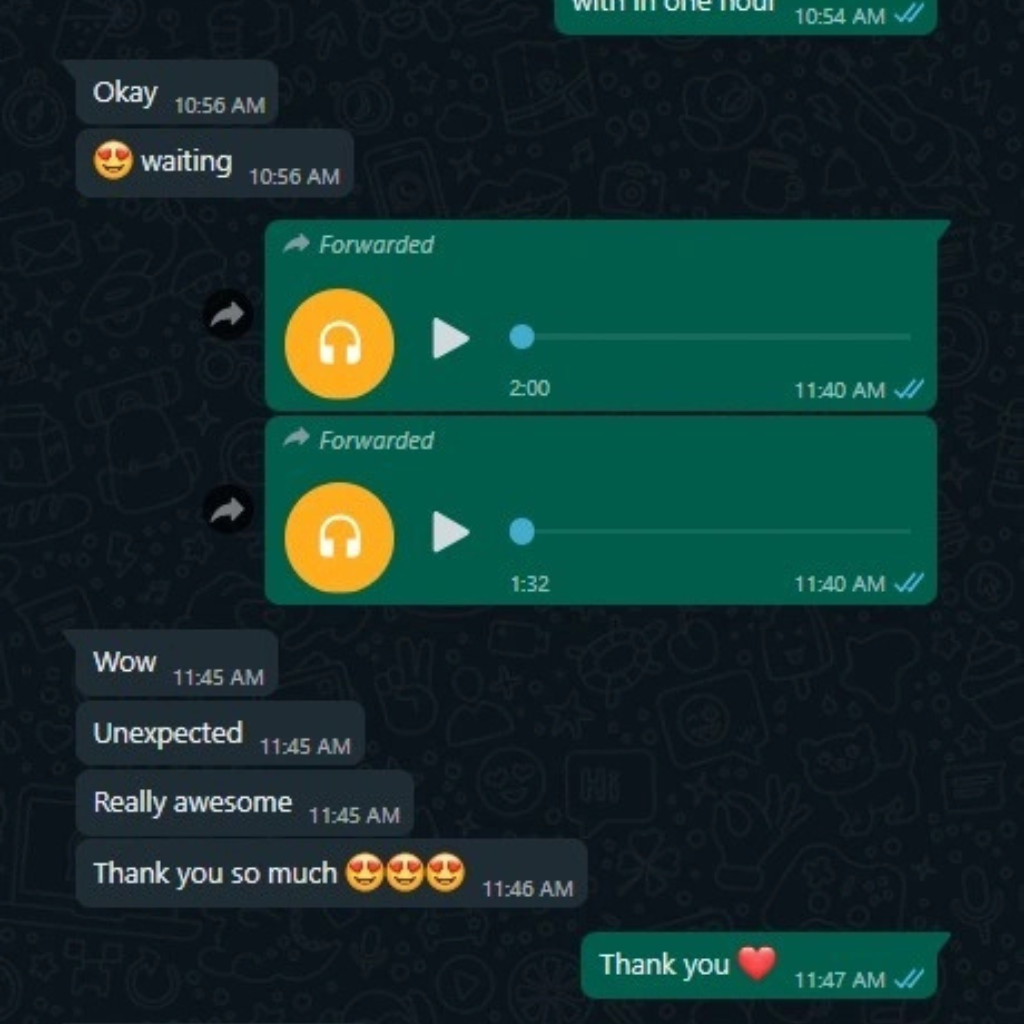The image size is (1024, 1024).
Task: Click the heart-eyes emoji before 'waiting'
Action: pos(113,161)
